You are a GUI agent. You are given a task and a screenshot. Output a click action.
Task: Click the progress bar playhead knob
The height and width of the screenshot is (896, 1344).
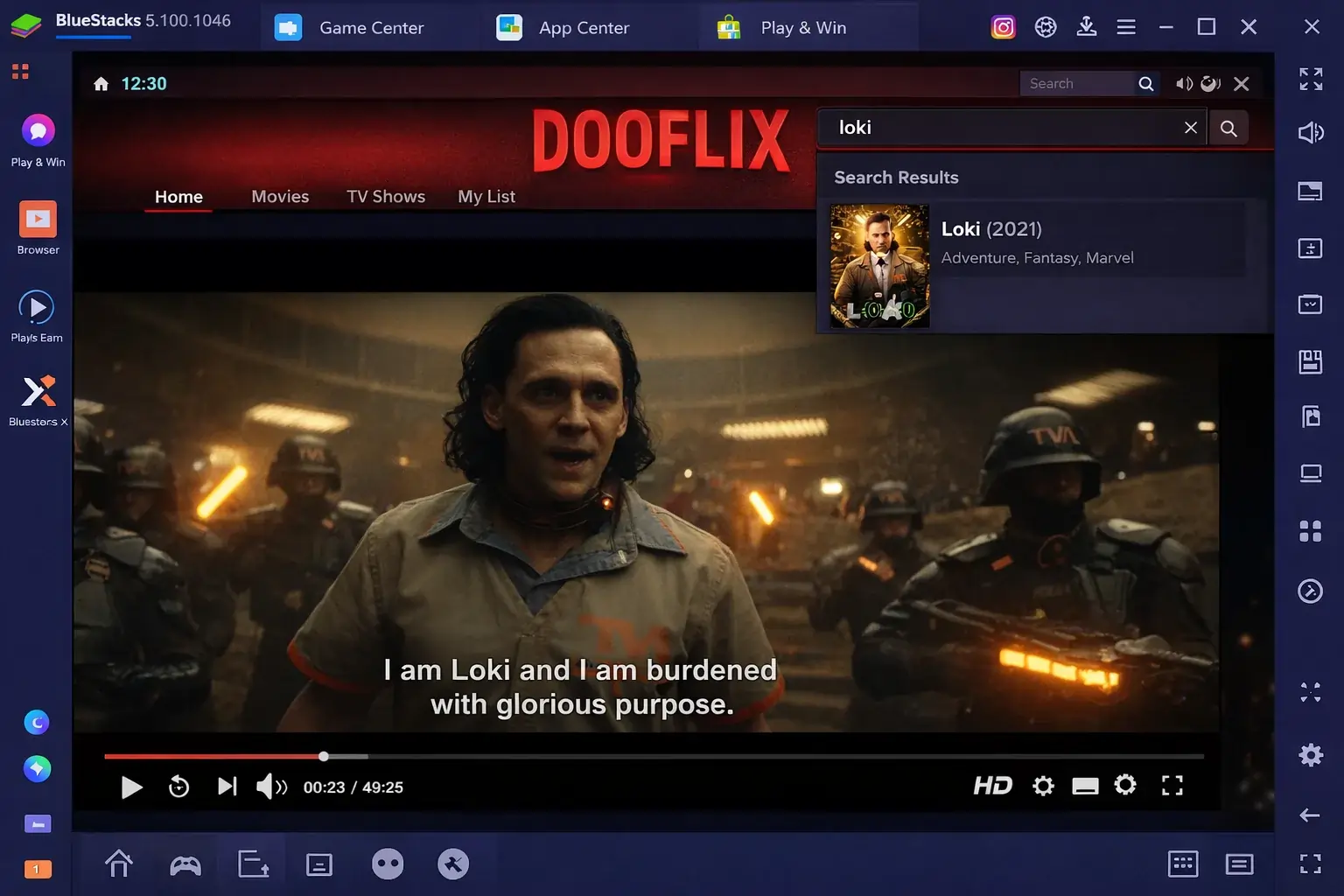tap(324, 756)
